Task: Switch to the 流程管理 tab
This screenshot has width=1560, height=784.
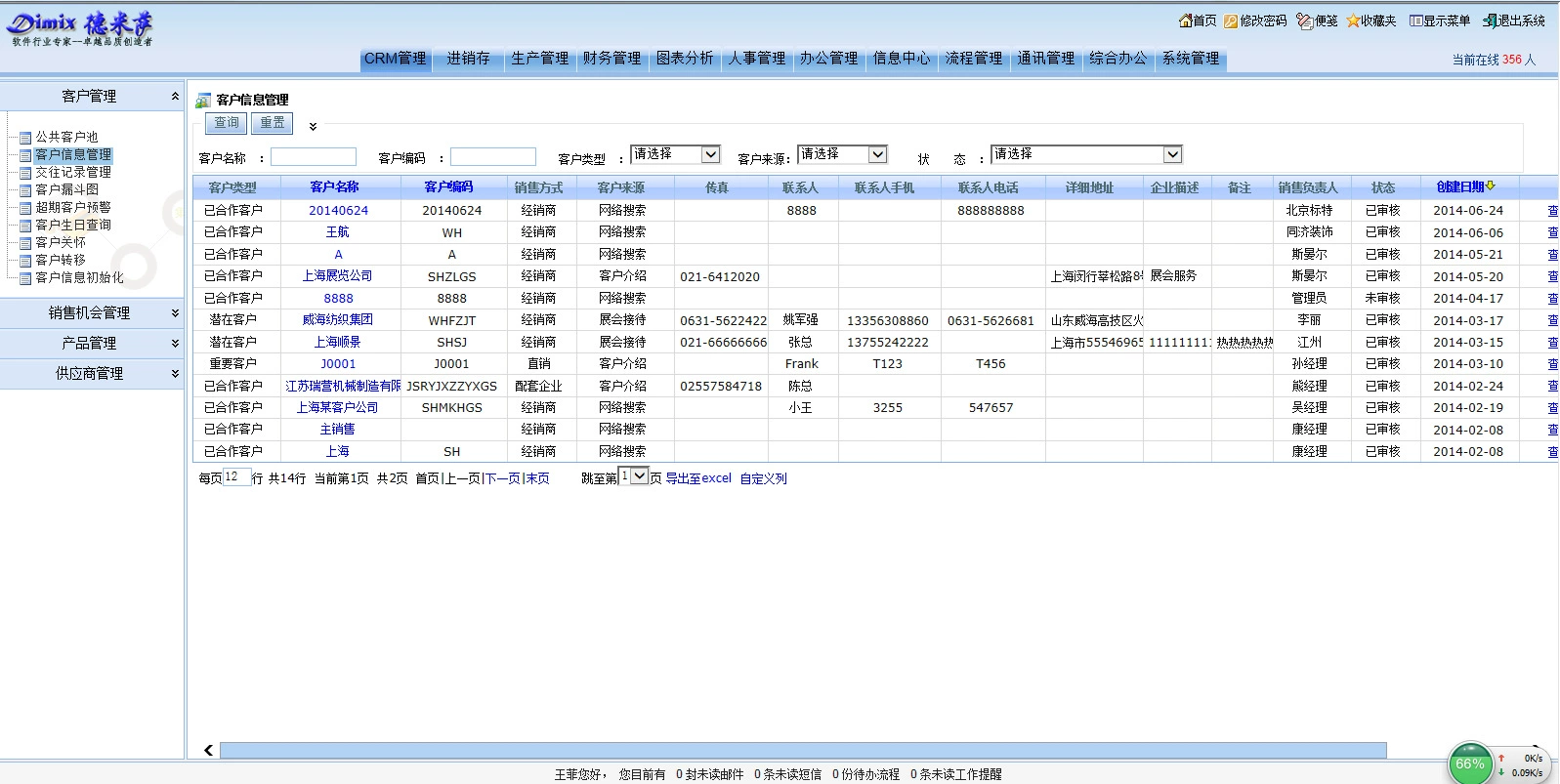Action: click(973, 59)
